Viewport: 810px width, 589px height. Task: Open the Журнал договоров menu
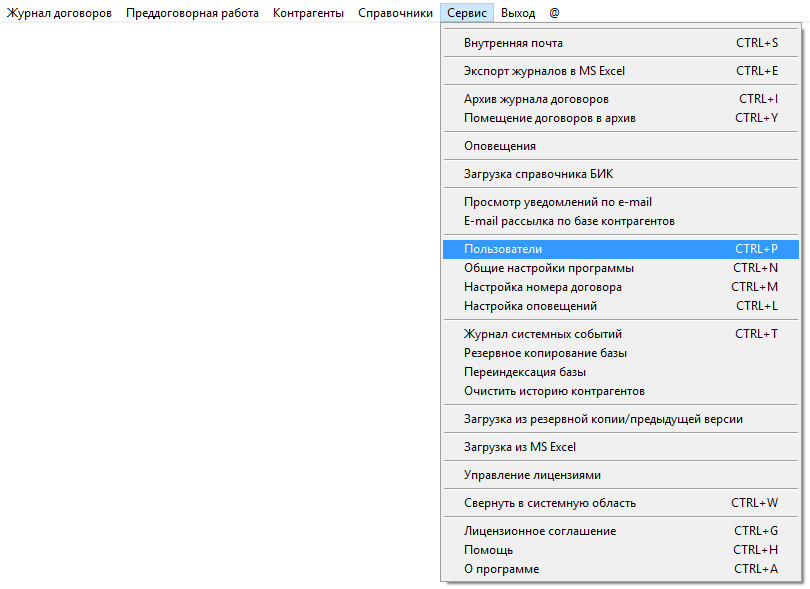[x=60, y=13]
